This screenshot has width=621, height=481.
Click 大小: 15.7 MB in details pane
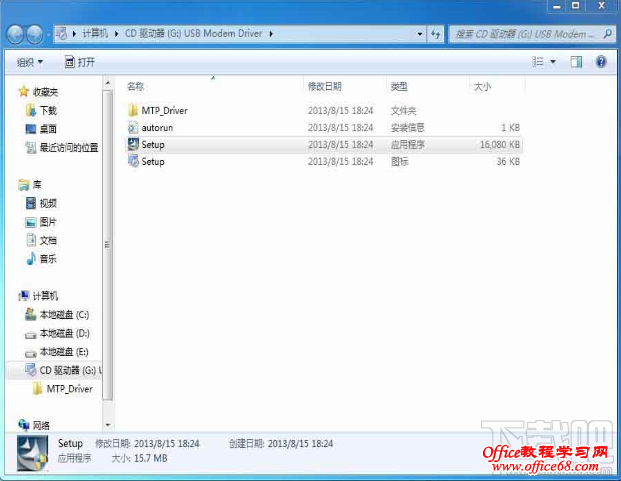tap(139, 458)
